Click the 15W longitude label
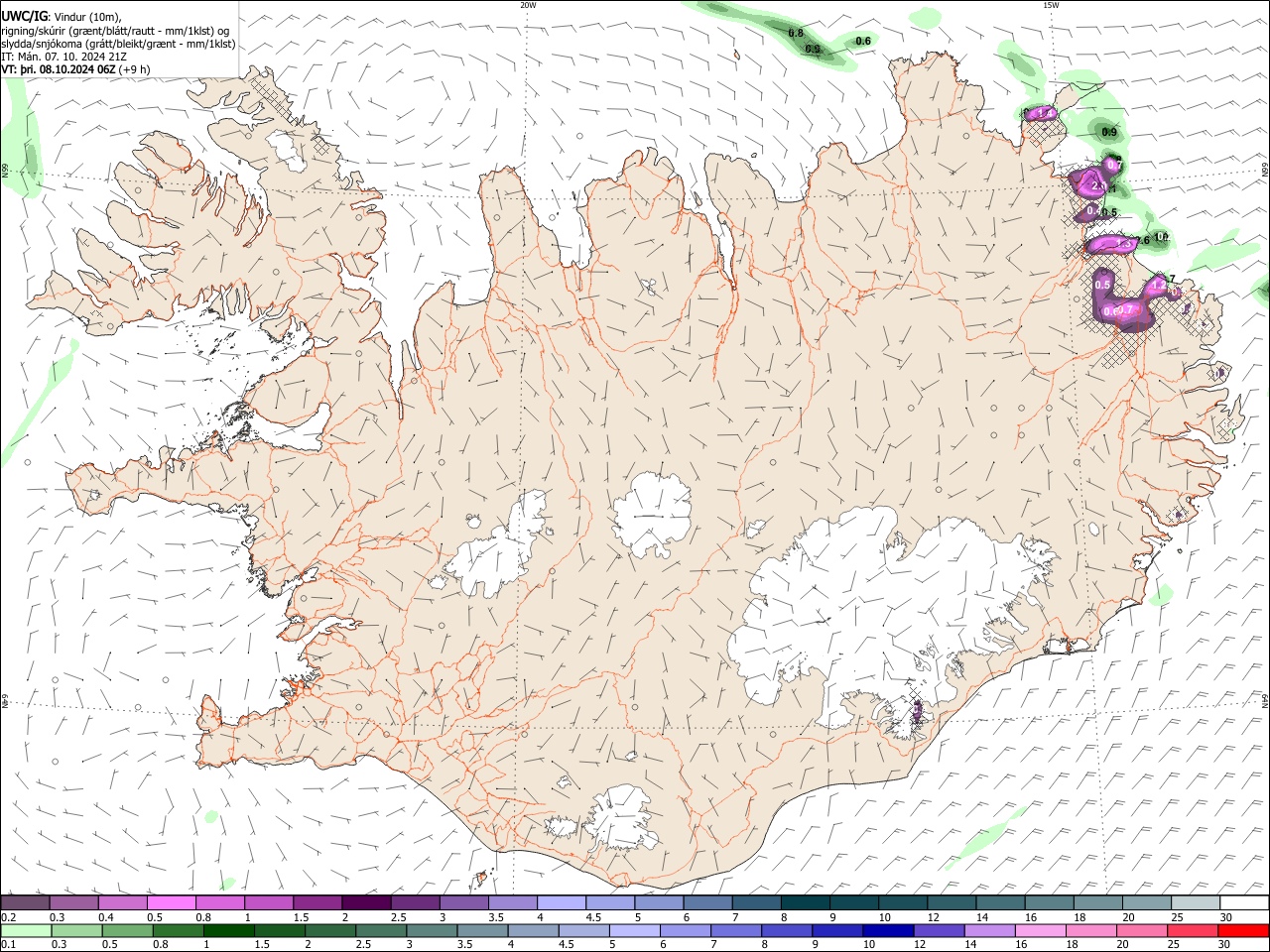Image resolution: width=1270 pixels, height=952 pixels. pos(1050,5)
